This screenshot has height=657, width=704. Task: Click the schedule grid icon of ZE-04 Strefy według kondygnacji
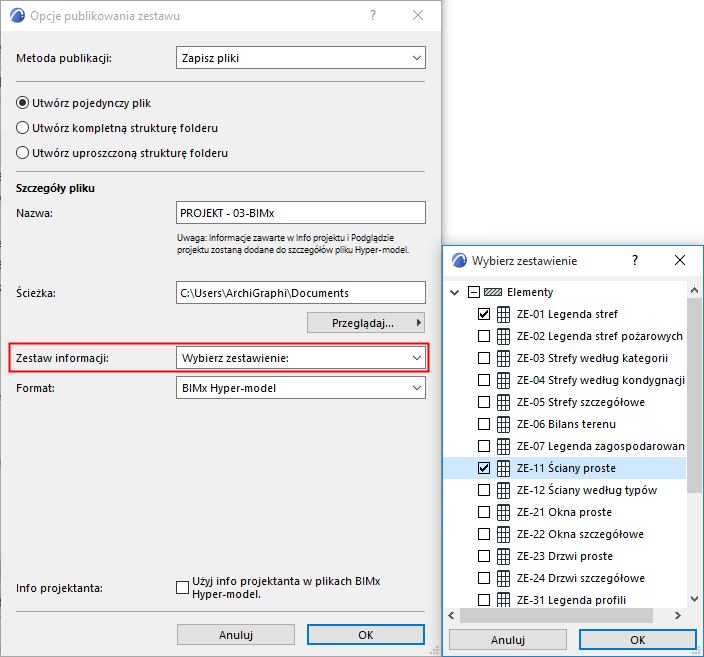pyautogui.click(x=503, y=380)
